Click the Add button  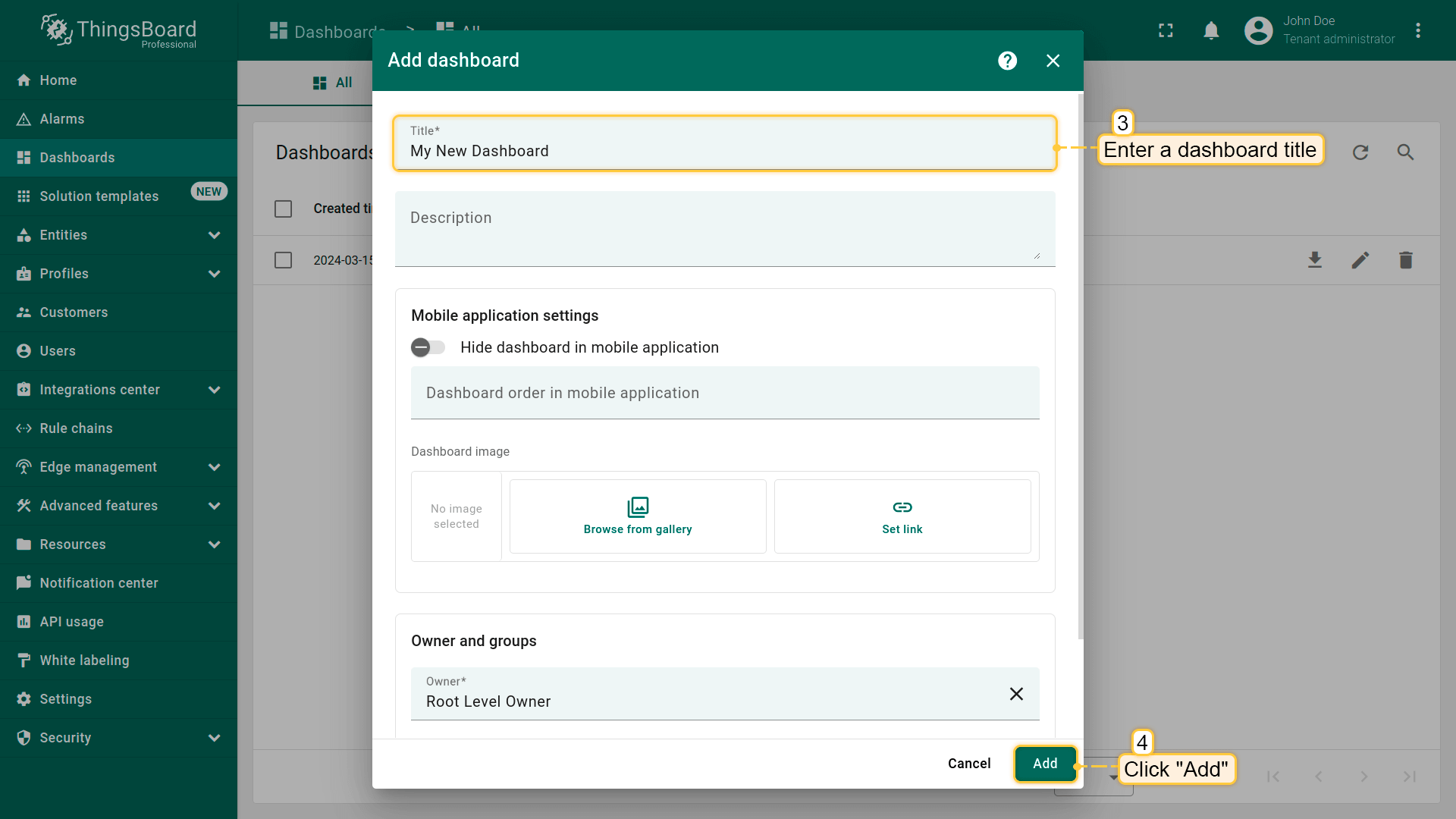1044,764
